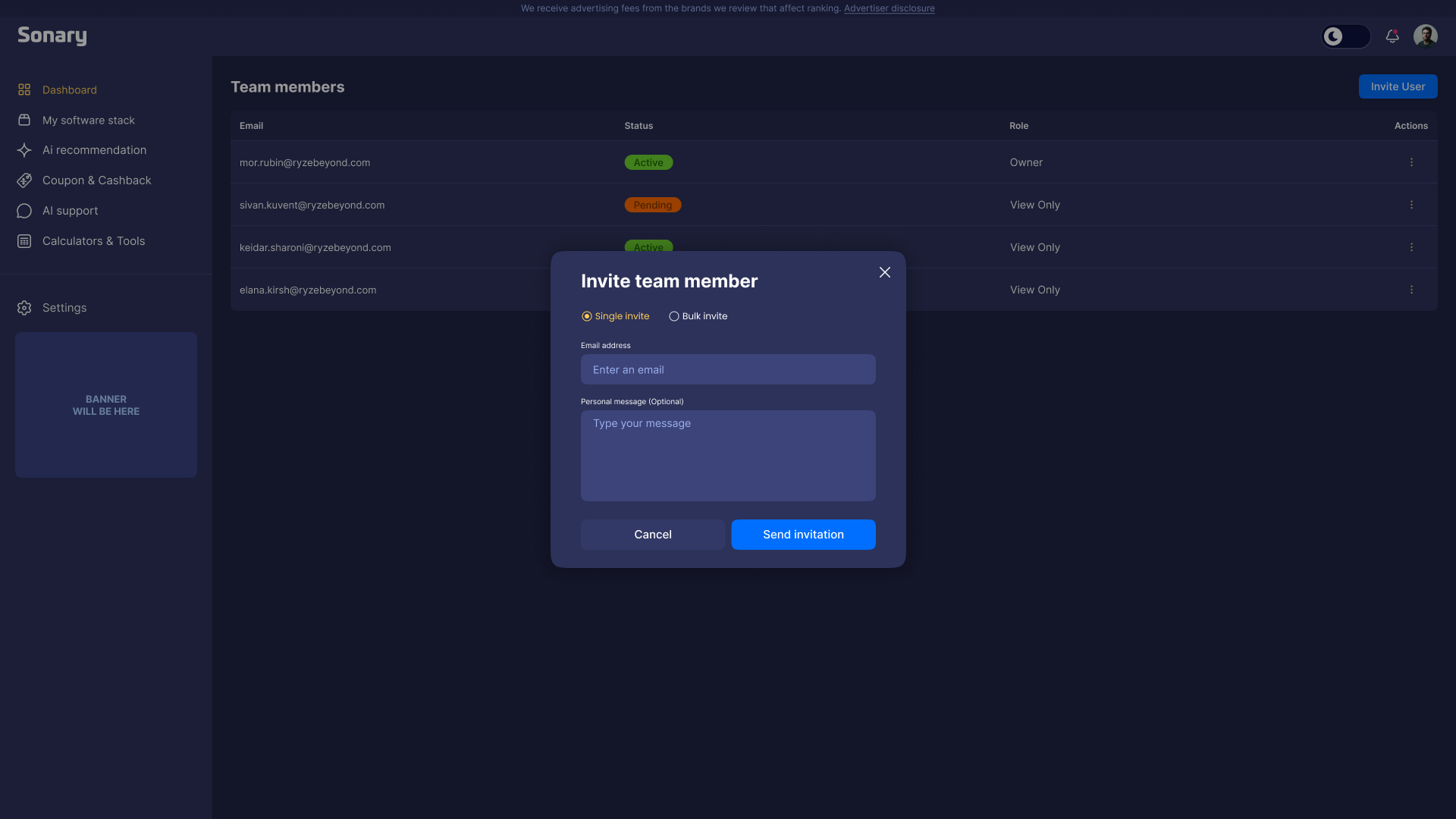Click the Pending status badge
This screenshot has width=1456, height=819.
[653, 205]
